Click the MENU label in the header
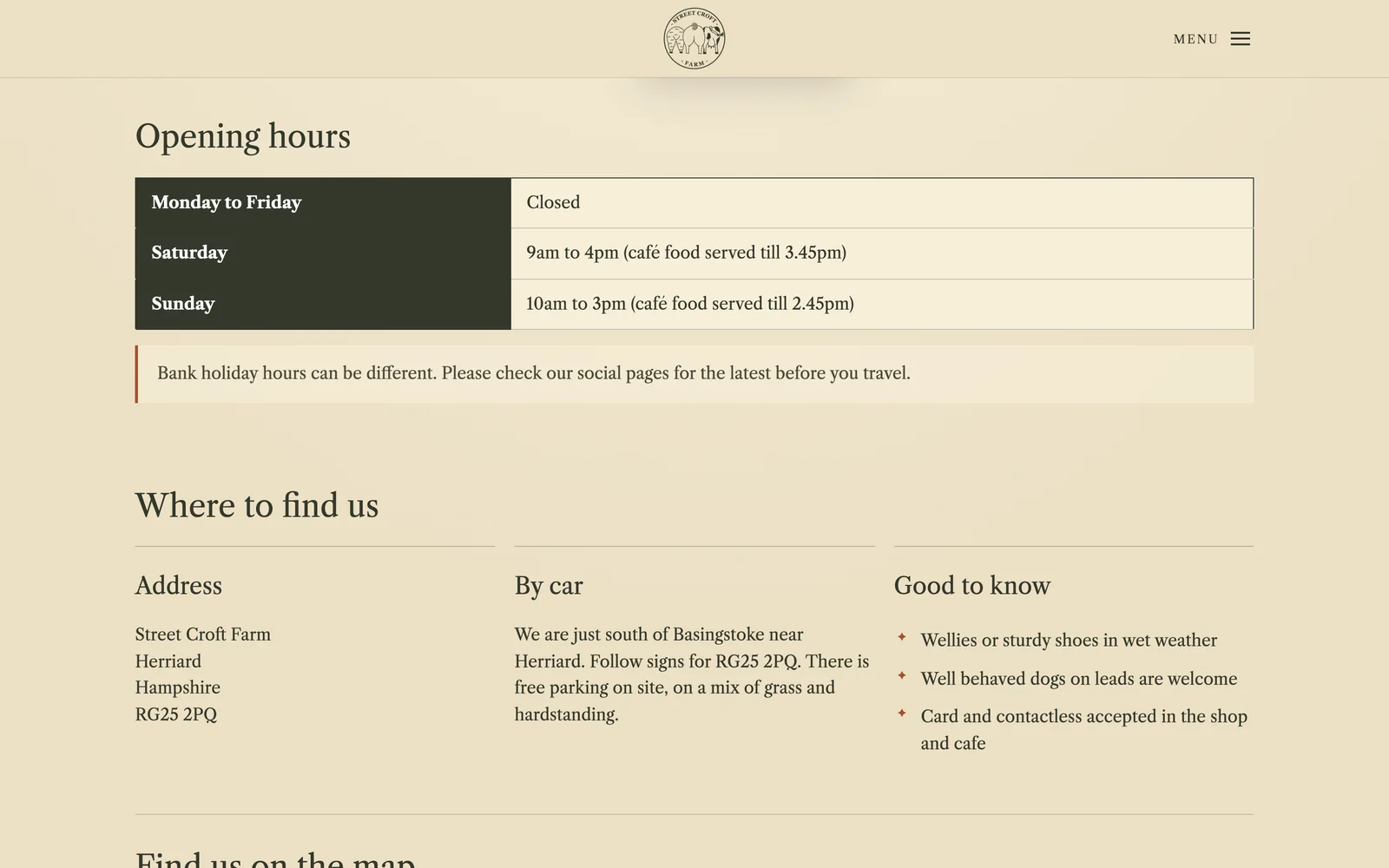1389x868 pixels. click(1195, 39)
